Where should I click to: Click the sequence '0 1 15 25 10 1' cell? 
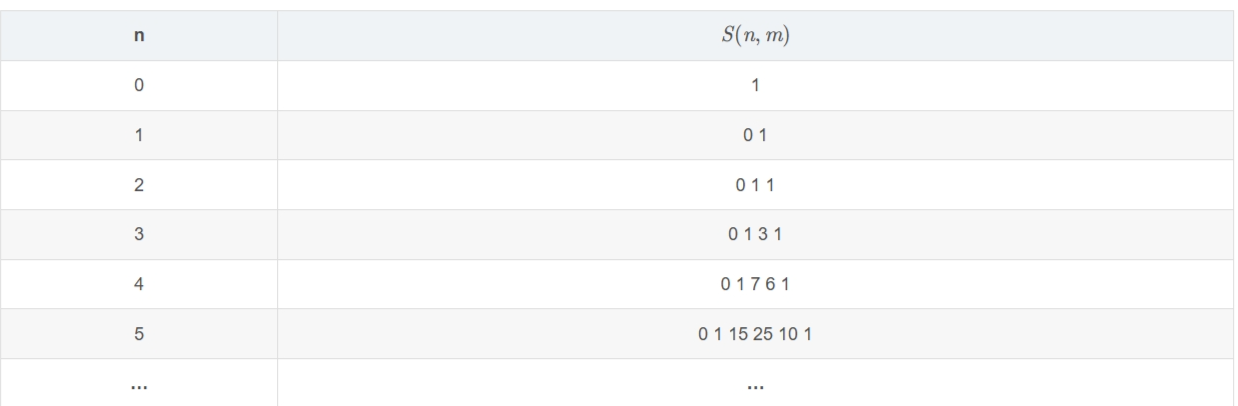coord(755,334)
